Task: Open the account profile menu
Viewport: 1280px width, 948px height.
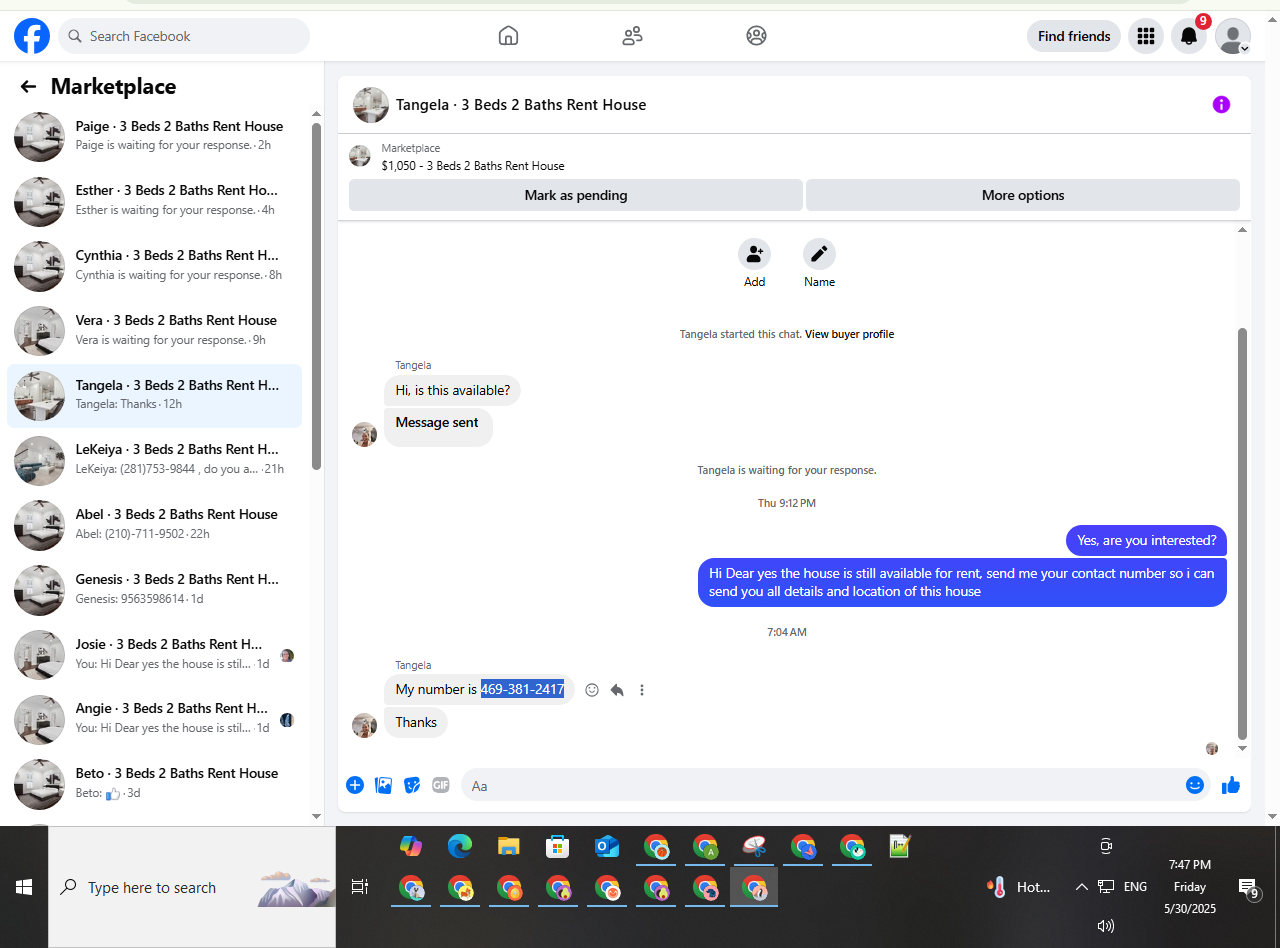Action: coord(1233,36)
